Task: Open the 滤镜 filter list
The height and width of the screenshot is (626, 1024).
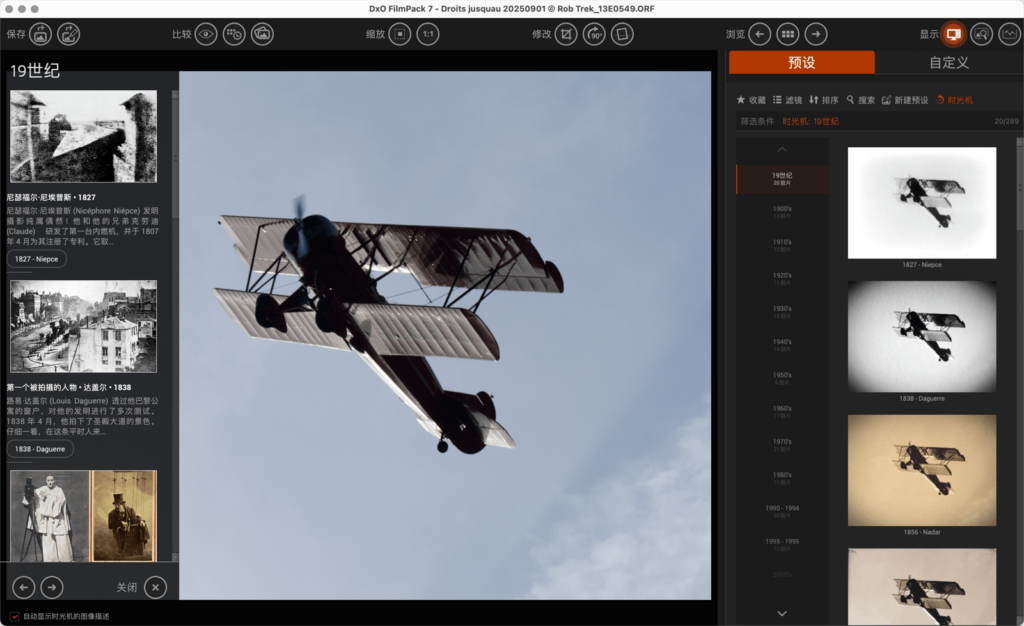Action: (x=787, y=100)
